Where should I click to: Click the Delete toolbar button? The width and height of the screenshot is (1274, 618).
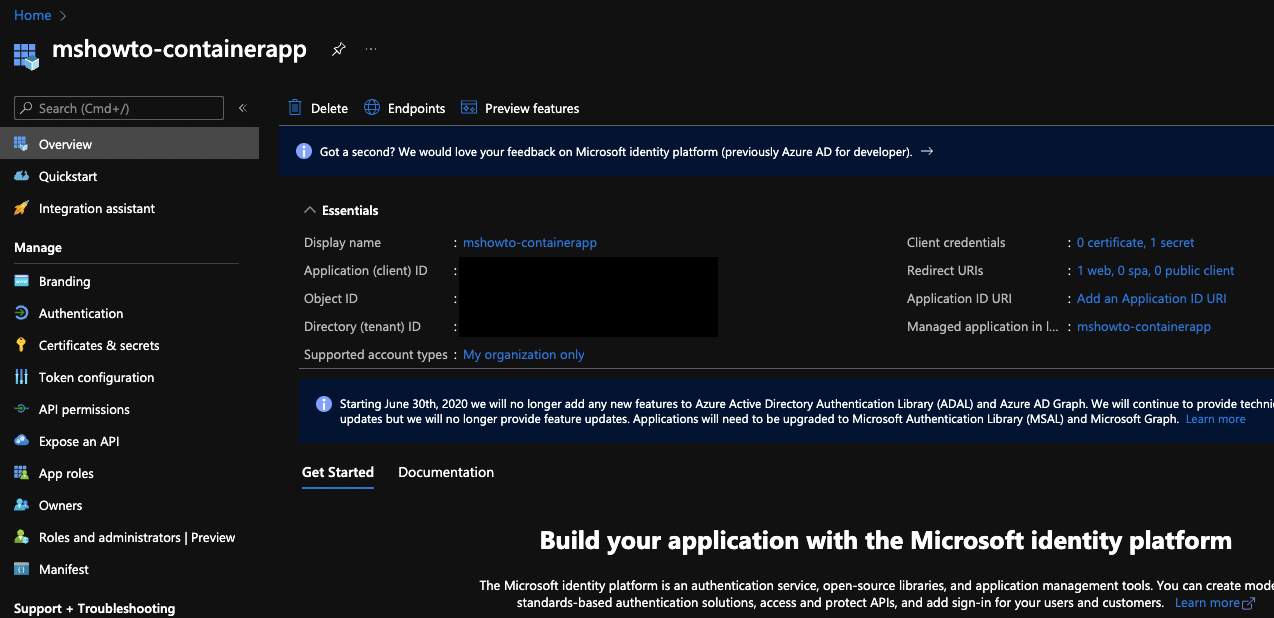pyautogui.click(x=318, y=108)
